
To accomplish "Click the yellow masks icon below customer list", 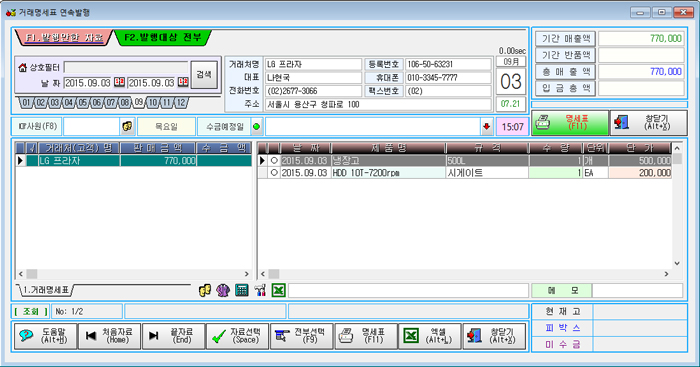I will [x=205, y=291].
